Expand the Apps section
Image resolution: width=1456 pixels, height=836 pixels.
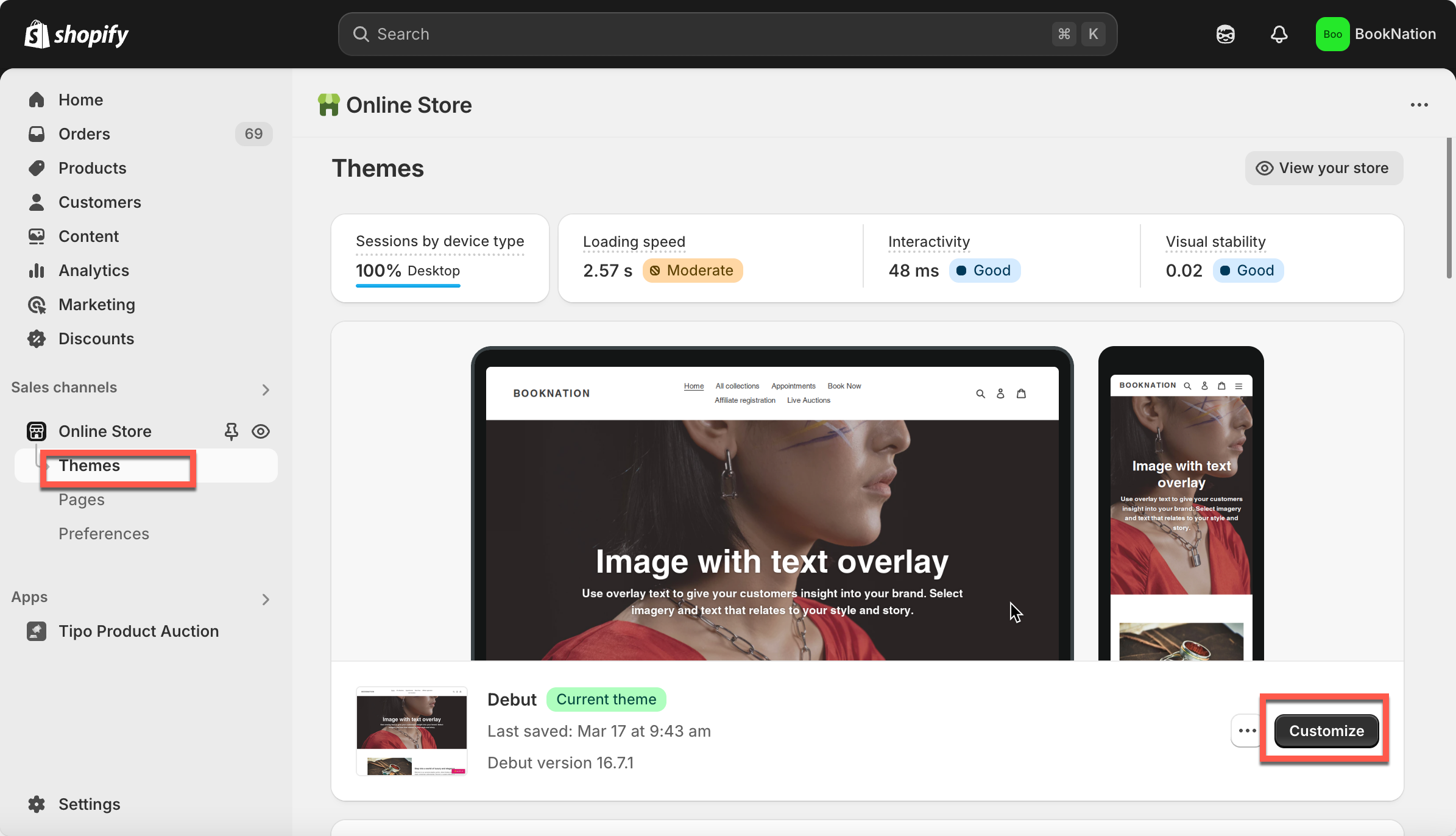coord(265,599)
